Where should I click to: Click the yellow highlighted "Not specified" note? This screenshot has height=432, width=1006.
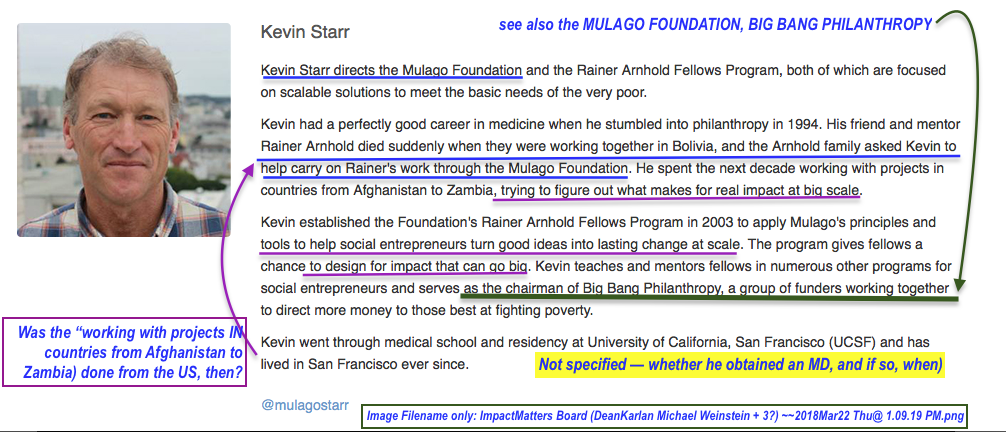(740, 365)
